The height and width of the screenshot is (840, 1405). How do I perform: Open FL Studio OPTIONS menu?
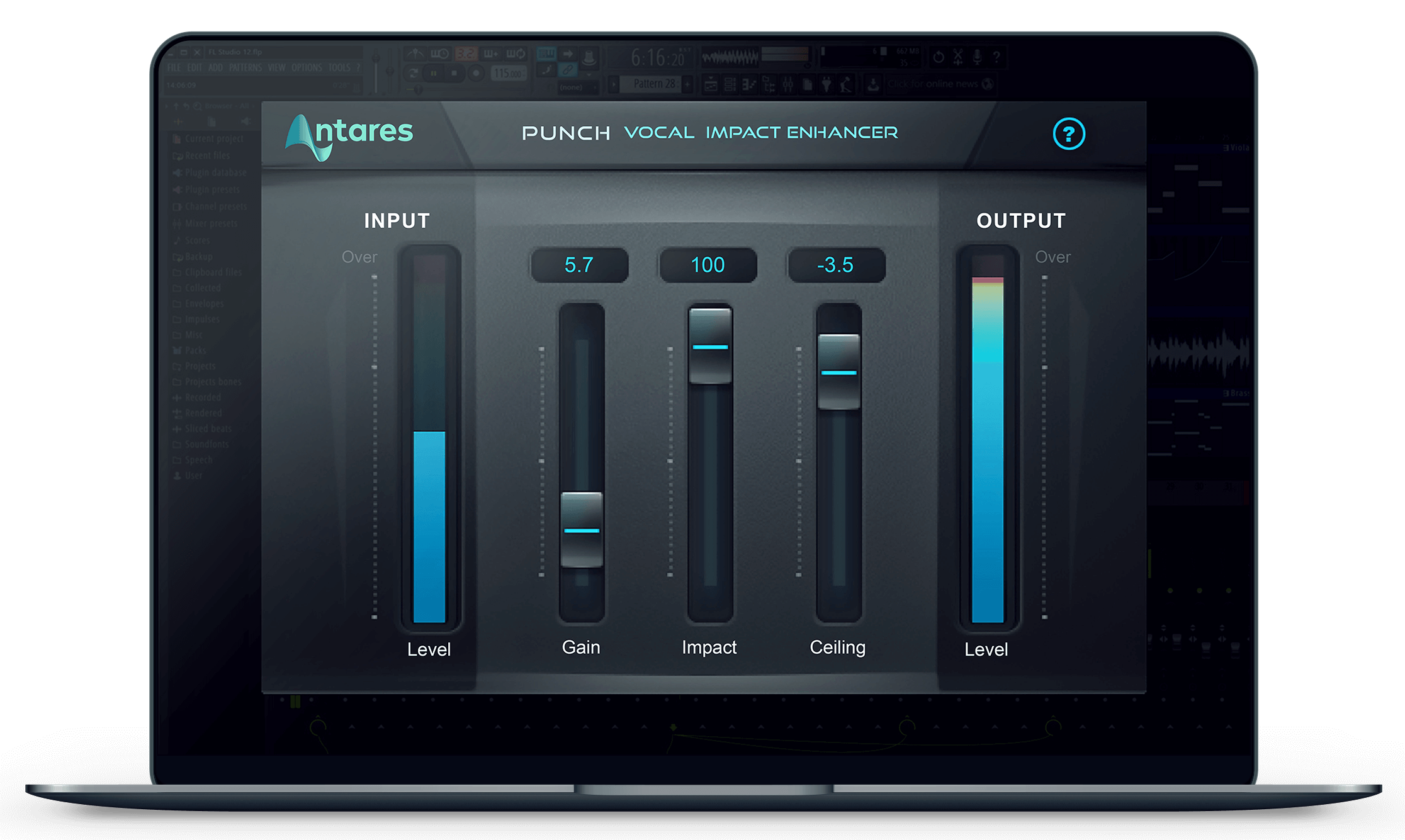click(x=307, y=67)
